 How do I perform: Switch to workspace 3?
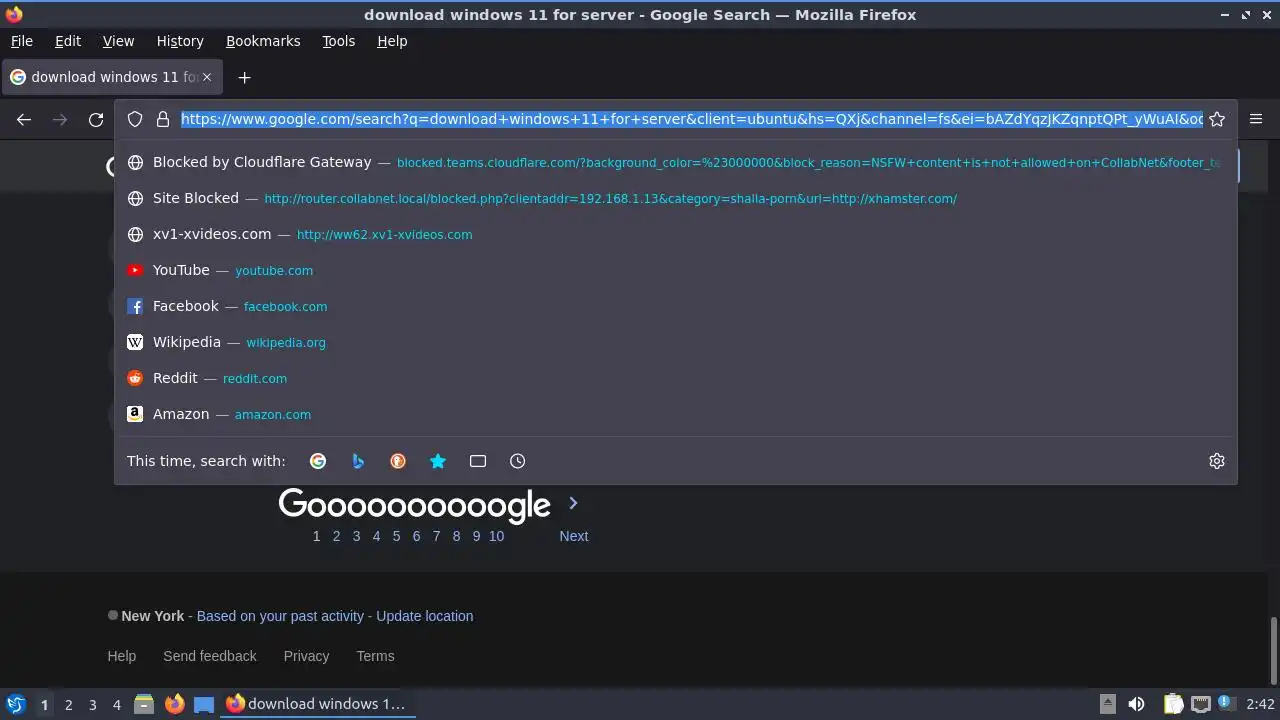pyautogui.click(x=92, y=705)
